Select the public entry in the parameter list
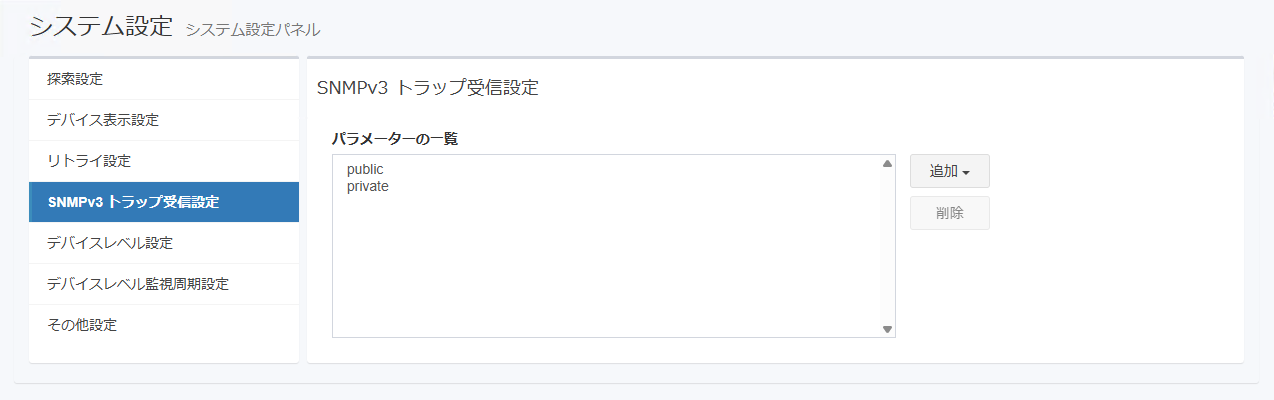This screenshot has width=1274, height=400. [365, 169]
